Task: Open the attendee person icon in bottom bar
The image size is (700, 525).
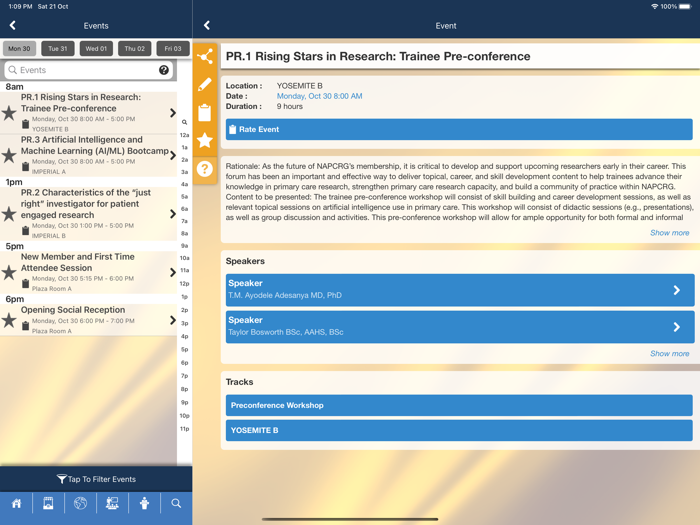Action: point(144,504)
